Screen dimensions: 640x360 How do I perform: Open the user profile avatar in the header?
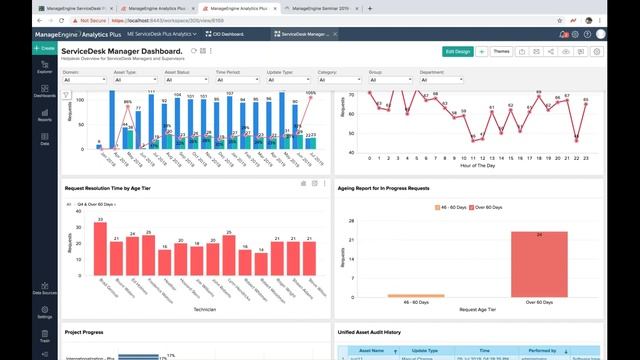pyautogui.click(x=600, y=34)
